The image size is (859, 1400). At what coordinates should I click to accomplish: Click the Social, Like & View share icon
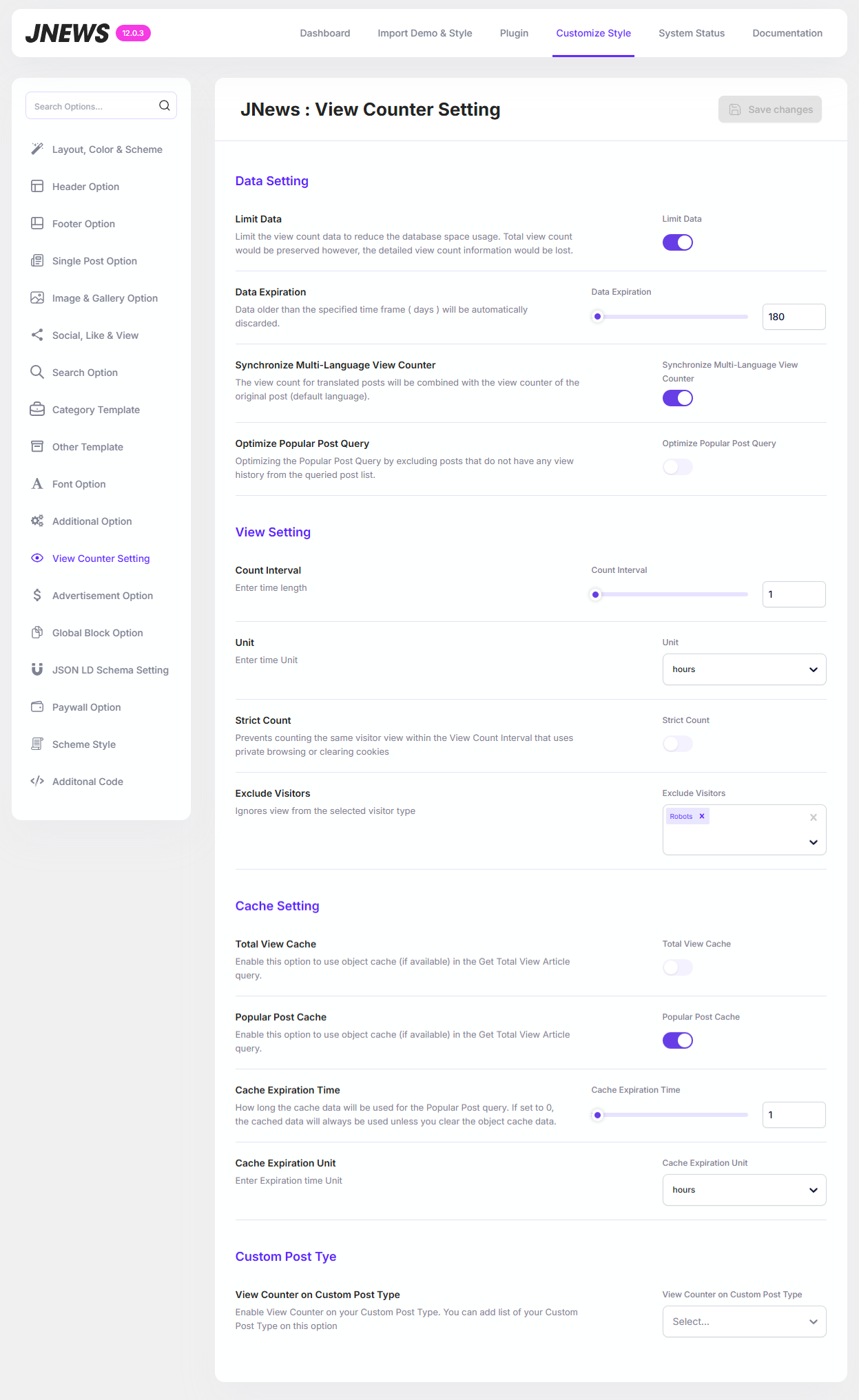tap(37, 335)
